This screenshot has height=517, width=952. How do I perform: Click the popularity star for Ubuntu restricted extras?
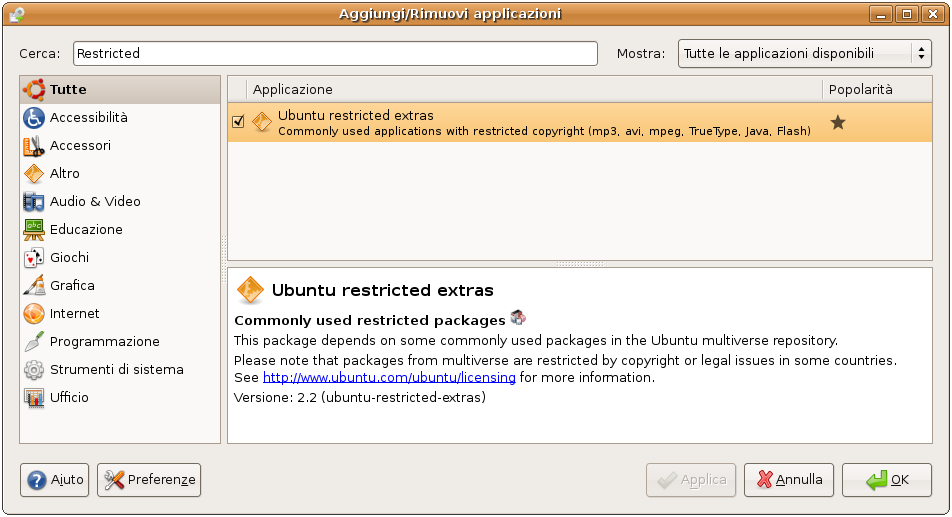tap(838, 122)
